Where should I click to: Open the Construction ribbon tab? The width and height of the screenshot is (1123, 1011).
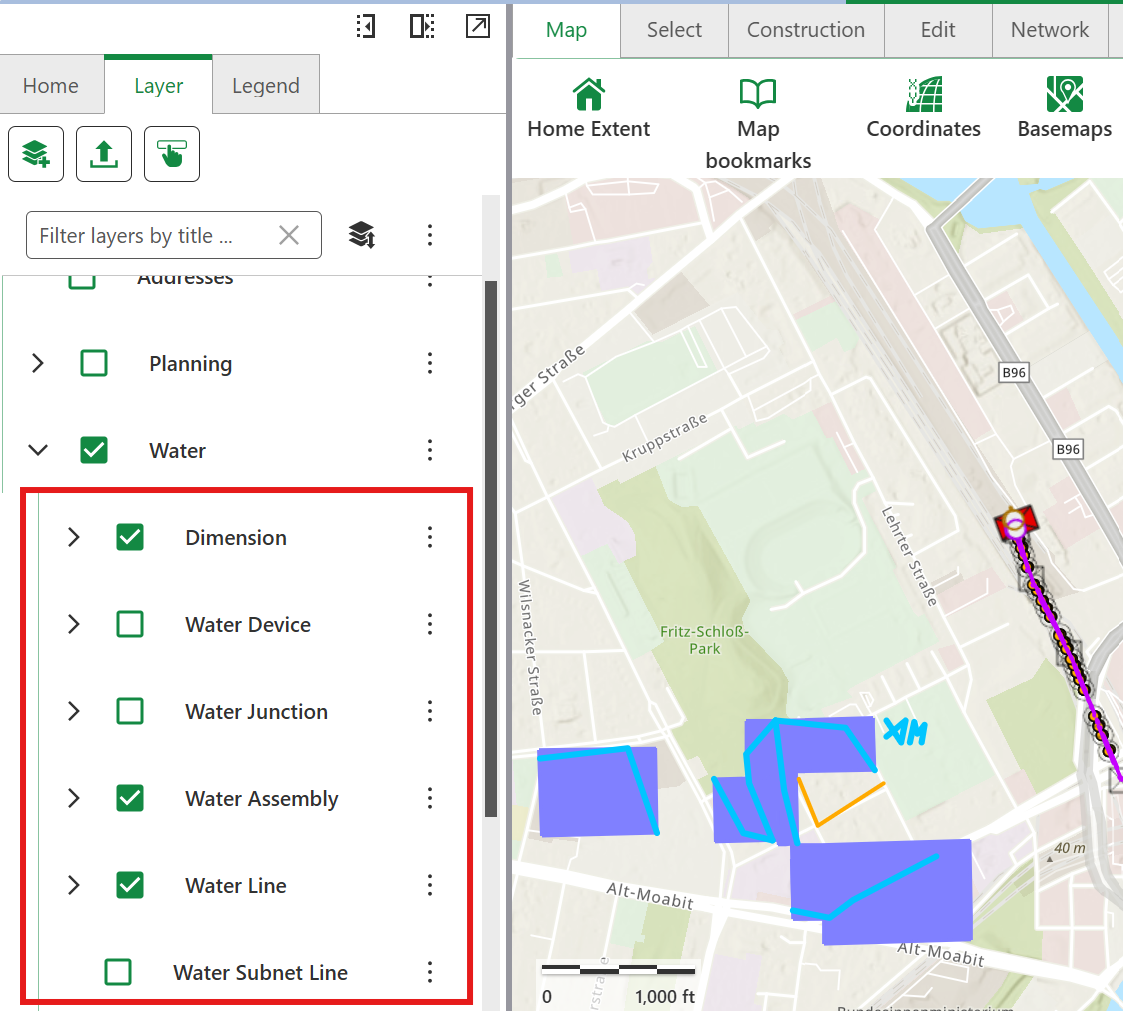[x=805, y=30]
